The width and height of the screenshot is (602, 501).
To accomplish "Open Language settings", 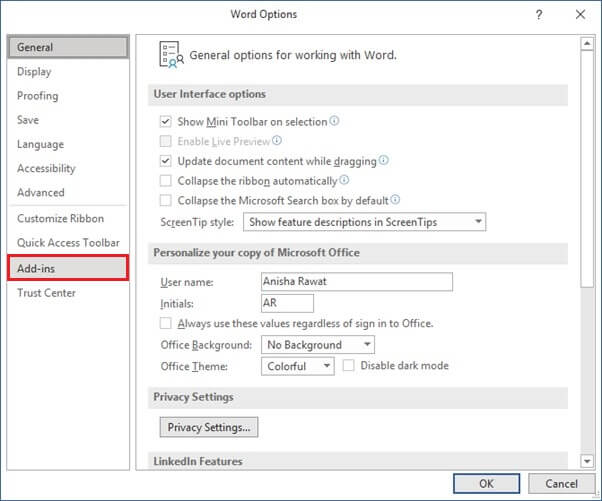I will pyautogui.click(x=68, y=144).
